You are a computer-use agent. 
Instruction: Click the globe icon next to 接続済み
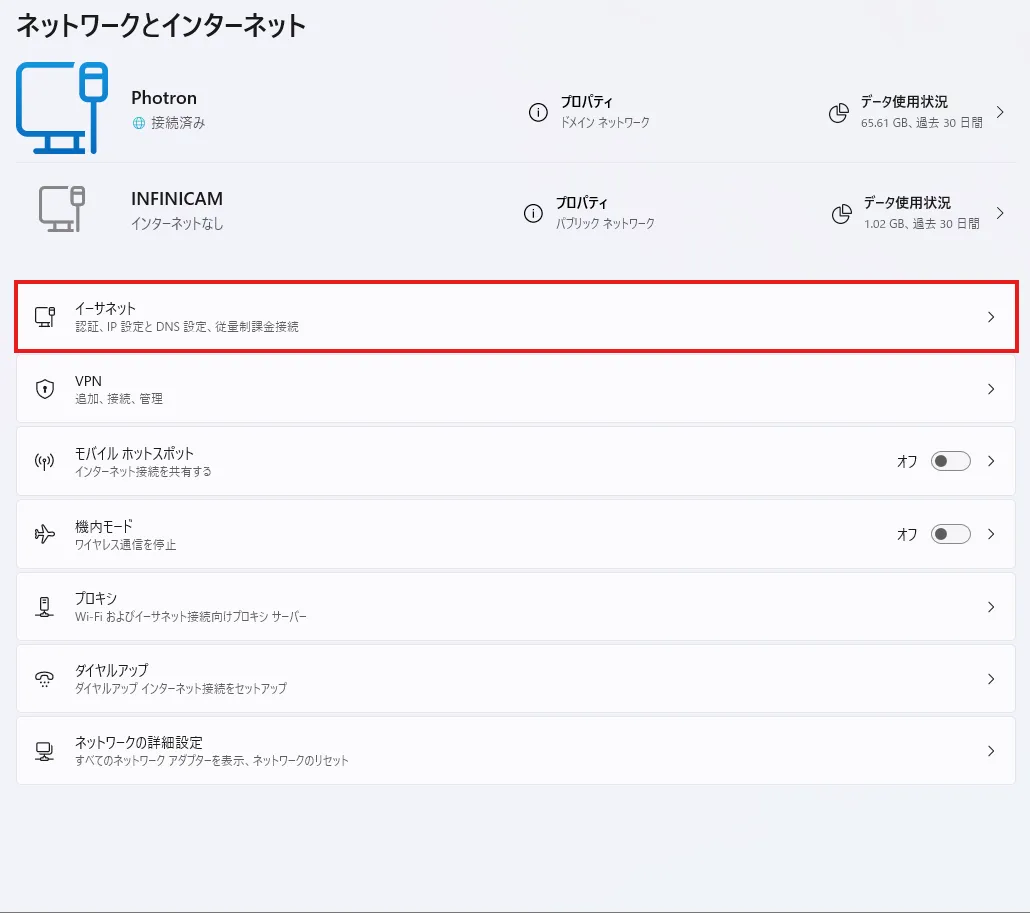[x=139, y=123]
